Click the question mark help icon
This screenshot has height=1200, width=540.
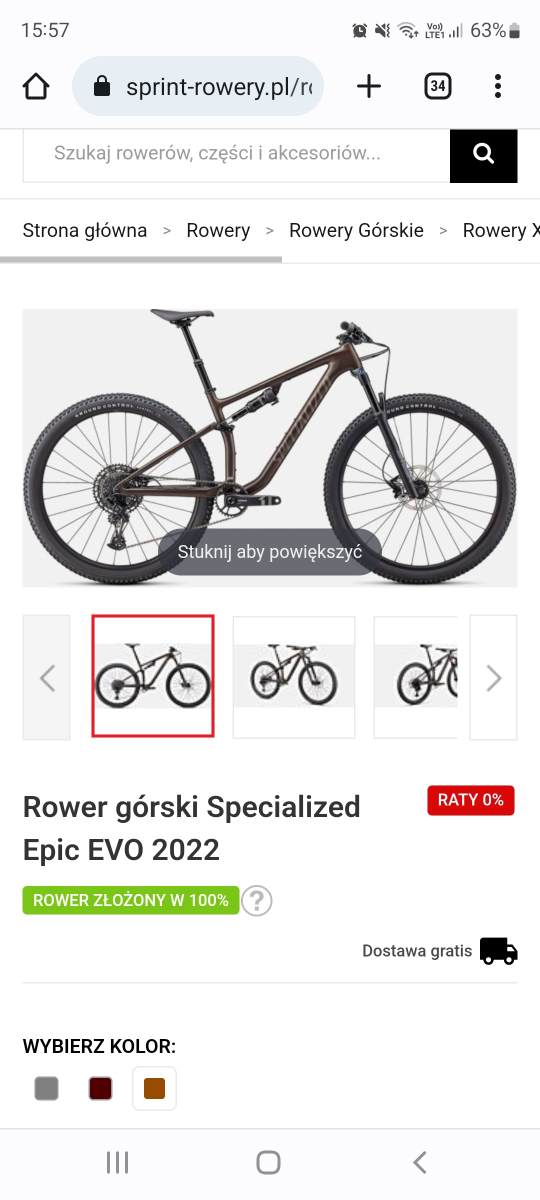[257, 901]
